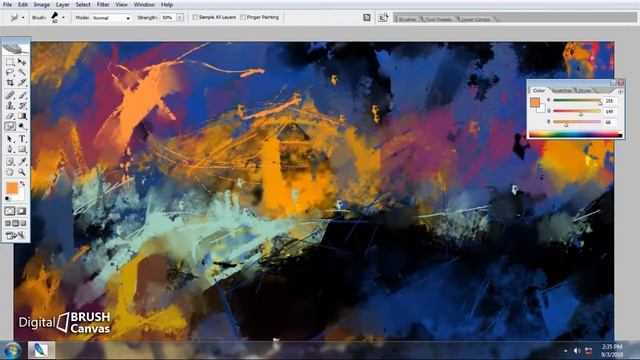Open the Help menu

tap(167, 4)
